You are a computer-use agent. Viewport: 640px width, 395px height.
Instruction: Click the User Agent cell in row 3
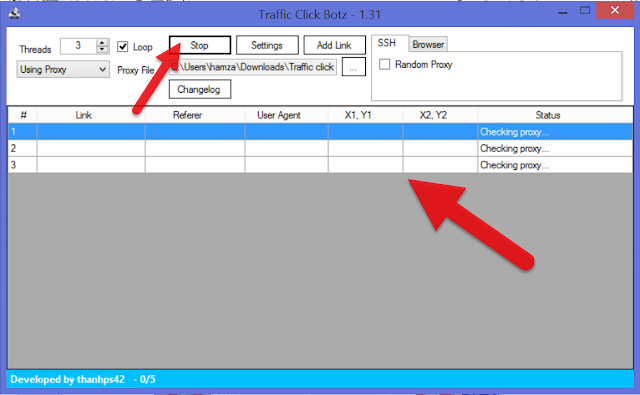pyautogui.click(x=287, y=165)
